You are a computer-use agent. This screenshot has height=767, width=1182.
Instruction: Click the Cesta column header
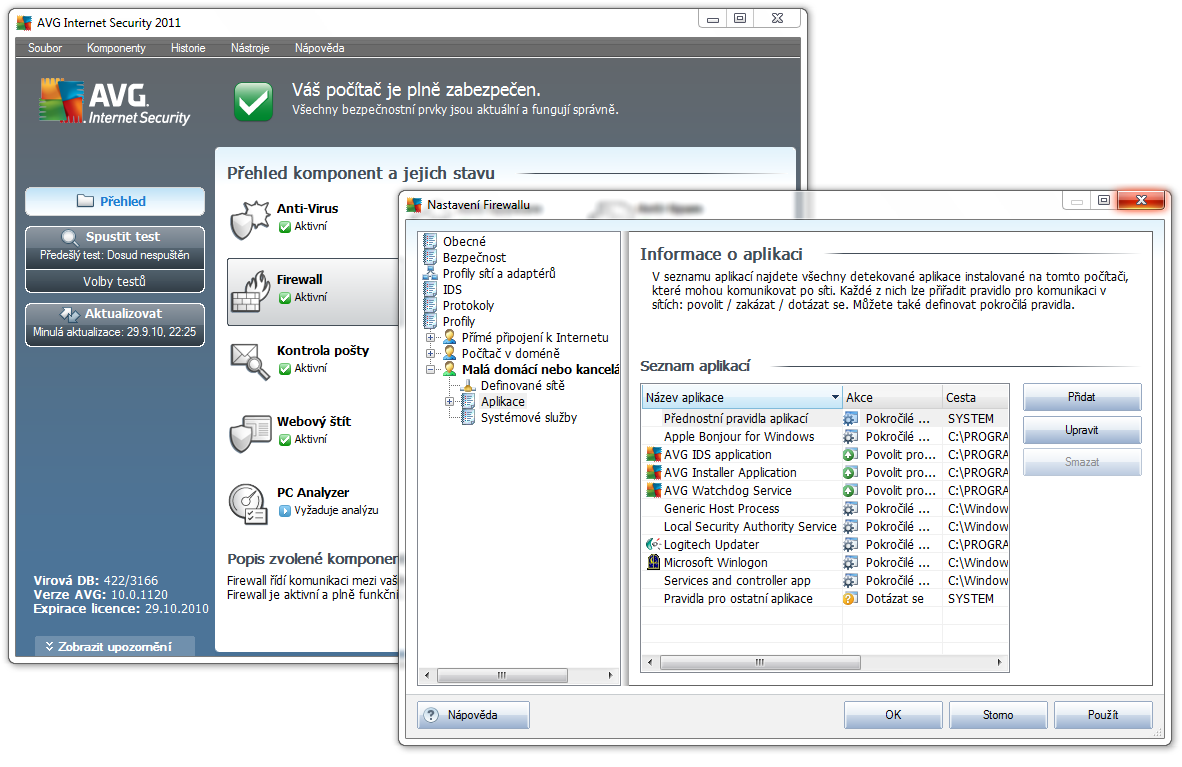point(975,397)
